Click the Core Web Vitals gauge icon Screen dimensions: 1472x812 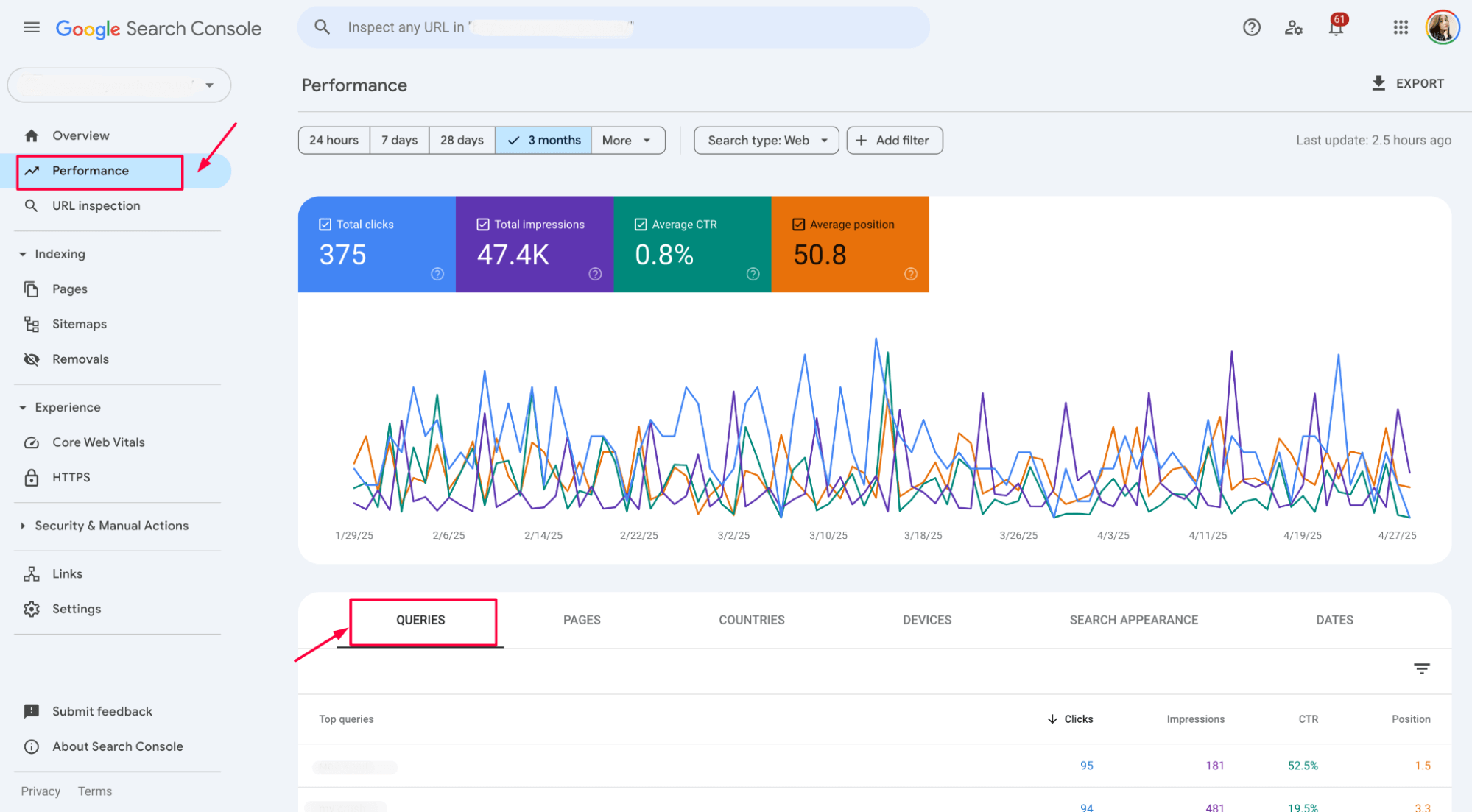[32, 442]
